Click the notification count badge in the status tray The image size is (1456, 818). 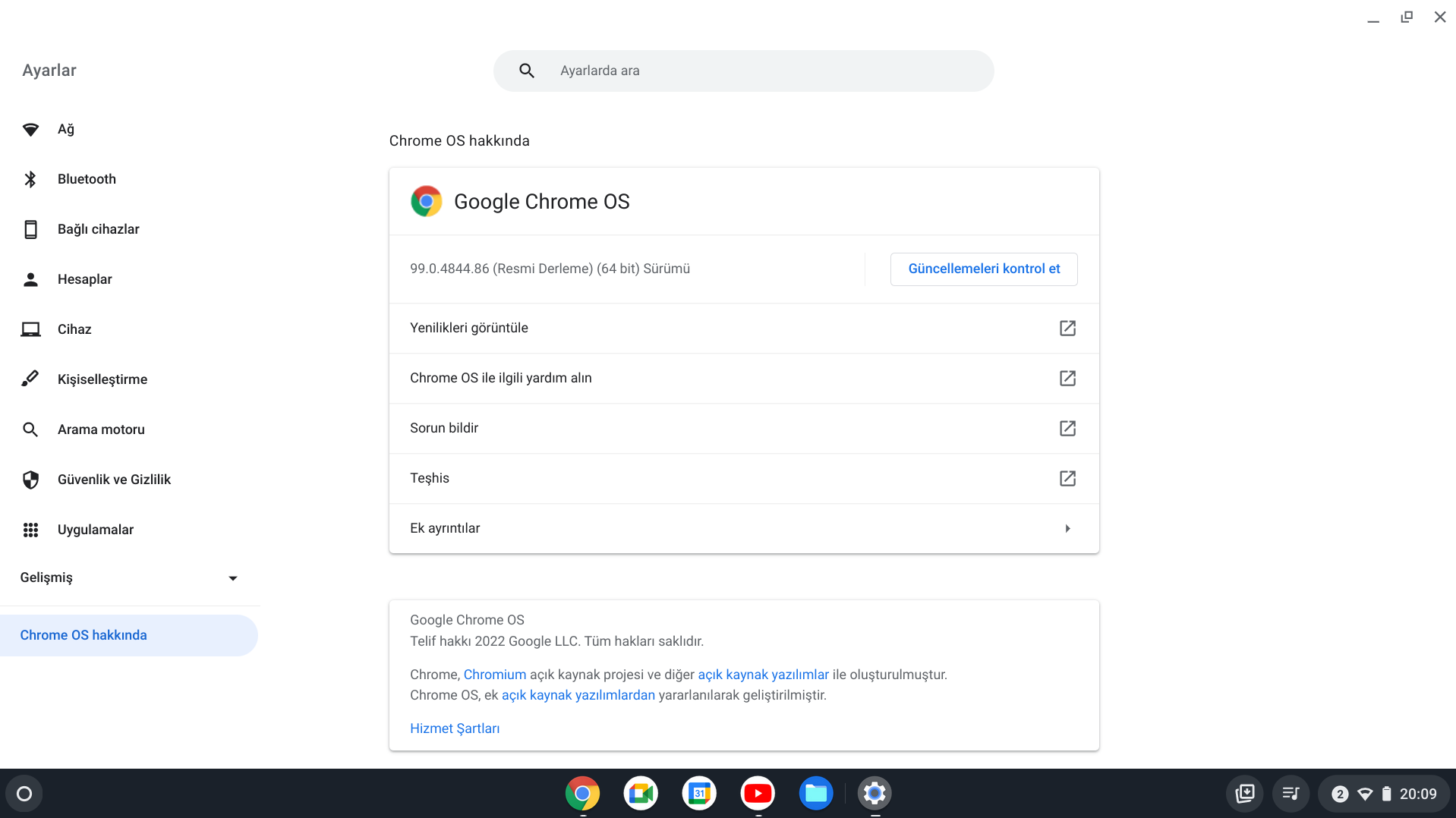1340,794
